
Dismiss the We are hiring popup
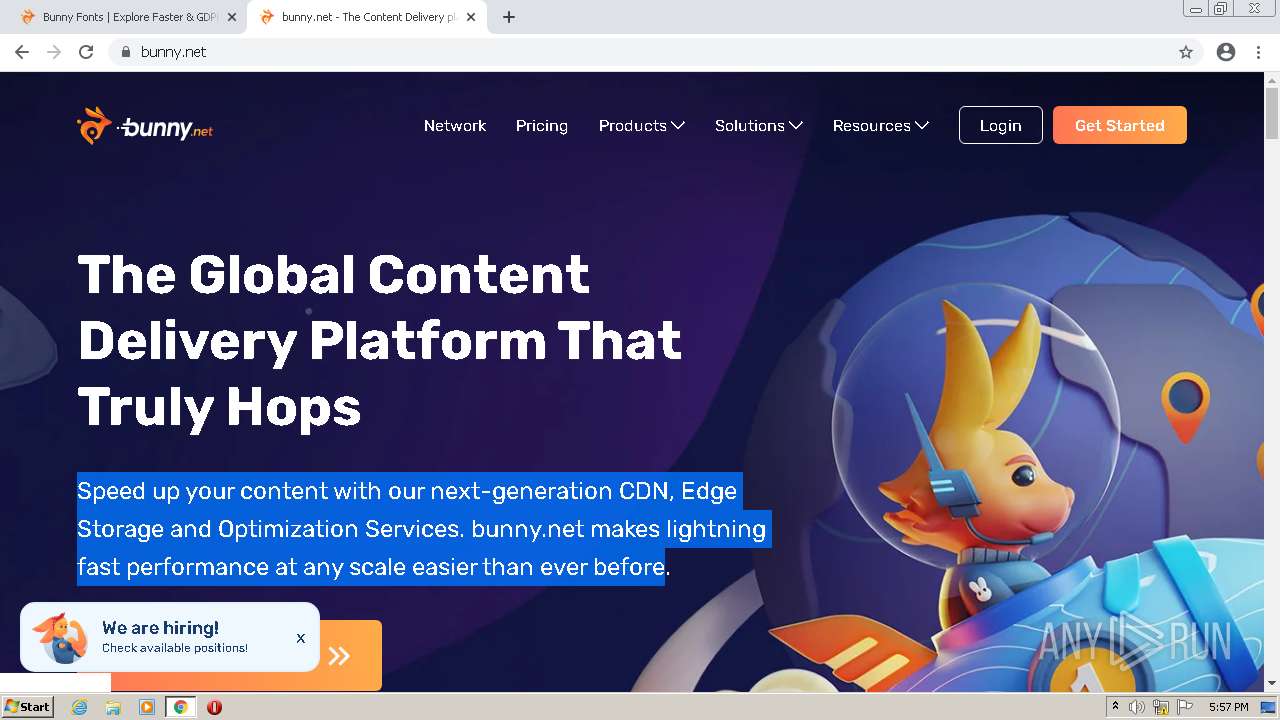point(300,638)
